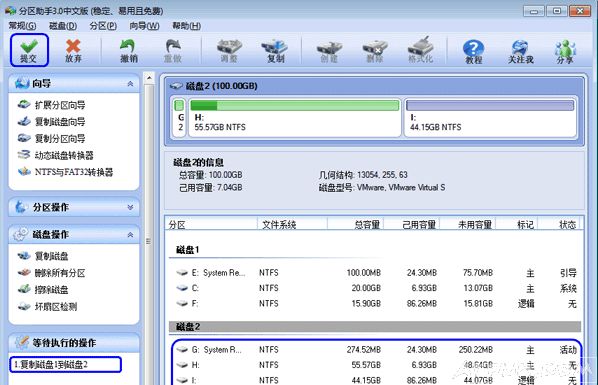Click the 向导 panel title
This screenshot has height=385, width=598.
pos(42,84)
